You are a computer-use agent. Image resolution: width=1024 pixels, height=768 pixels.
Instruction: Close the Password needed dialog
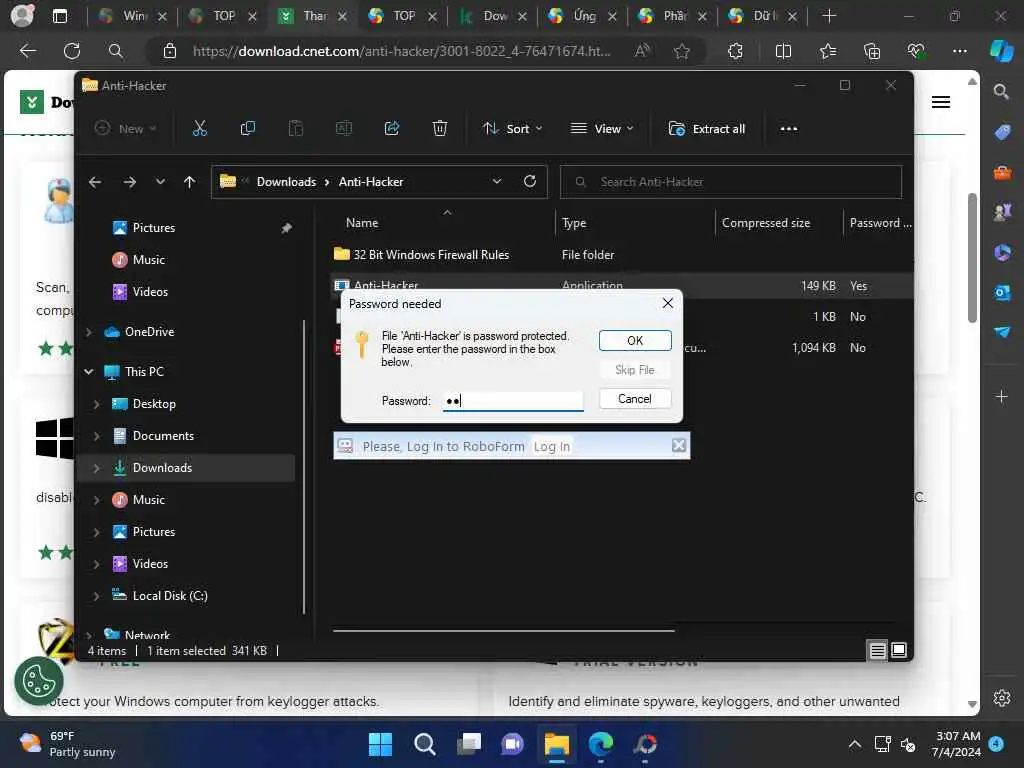pyautogui.click(x=667, y=303)
